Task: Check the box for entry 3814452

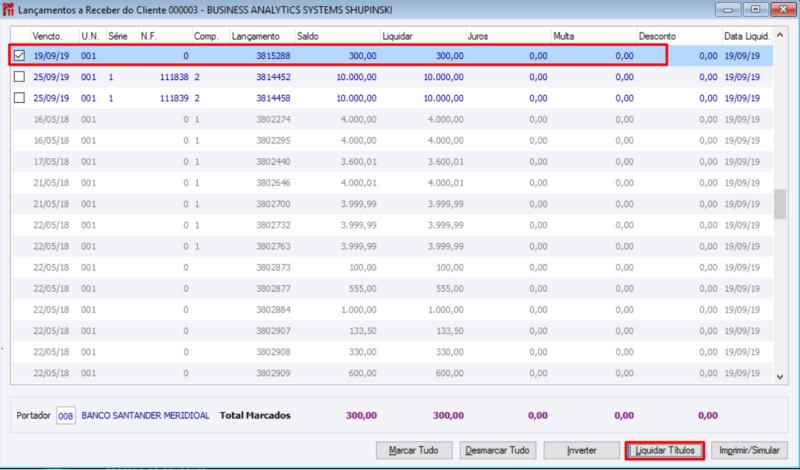Action: [19, 77]
